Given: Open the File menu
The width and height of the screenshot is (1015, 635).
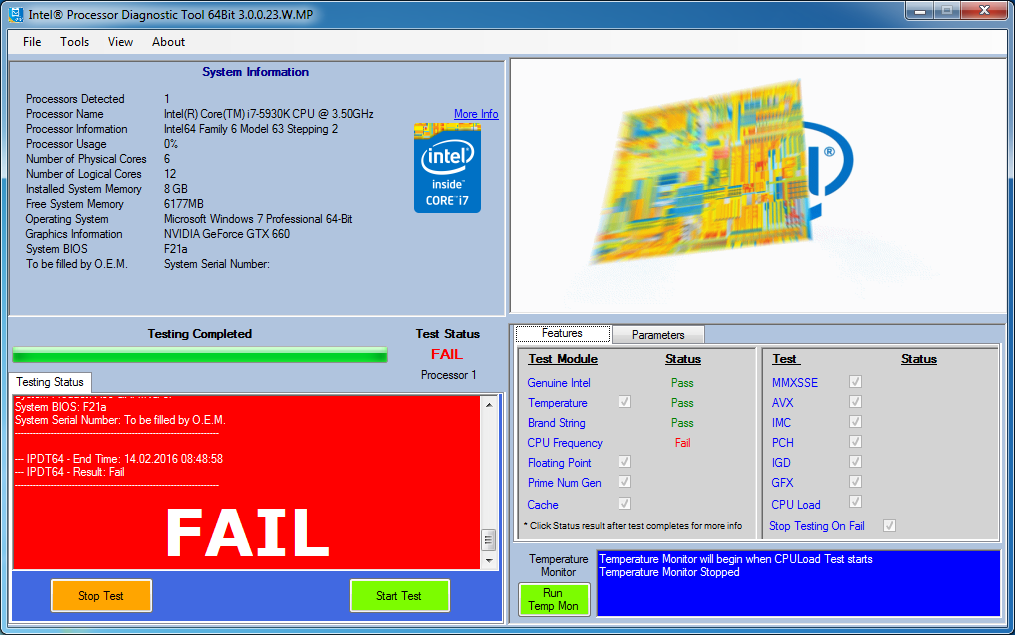Looking at the screenshot, I should pos(32,41).
